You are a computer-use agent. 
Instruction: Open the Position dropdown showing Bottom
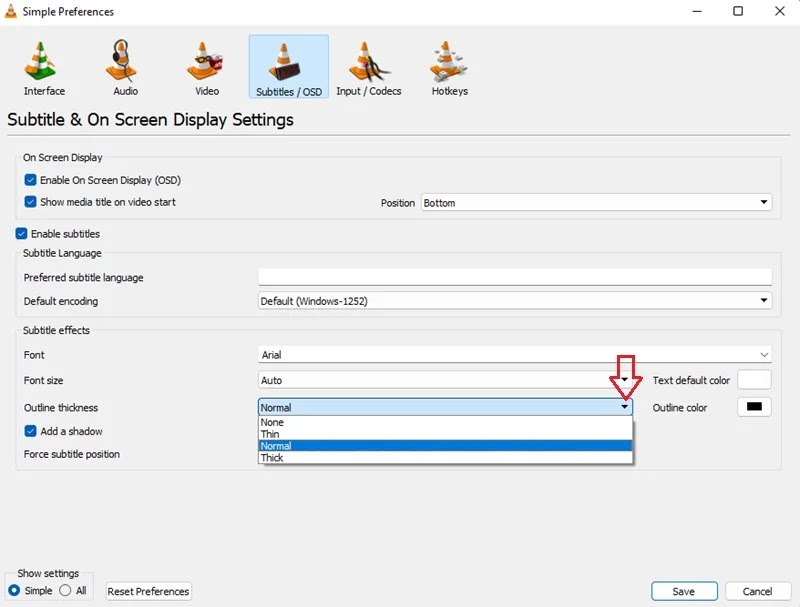click(x=596, y=203)
